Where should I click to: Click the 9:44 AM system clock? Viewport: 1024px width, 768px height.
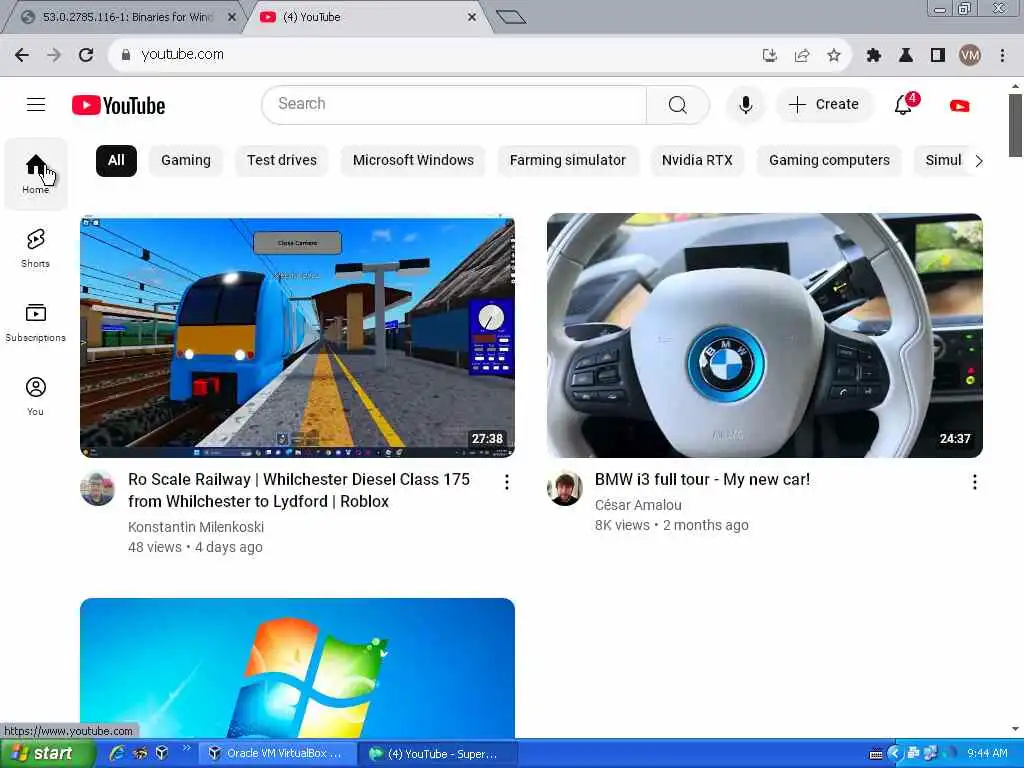(987, 754)
